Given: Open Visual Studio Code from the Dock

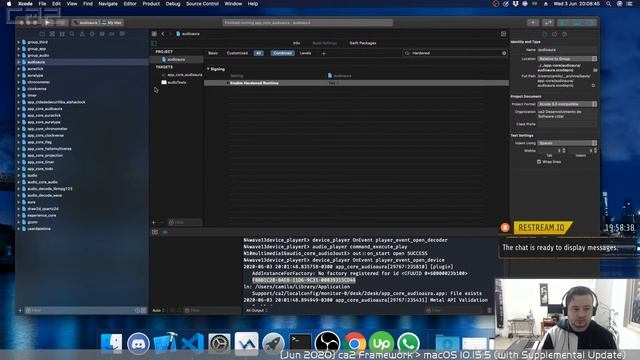Looking at the screenshot, I should pyautogui.click(x=192, y=343).
